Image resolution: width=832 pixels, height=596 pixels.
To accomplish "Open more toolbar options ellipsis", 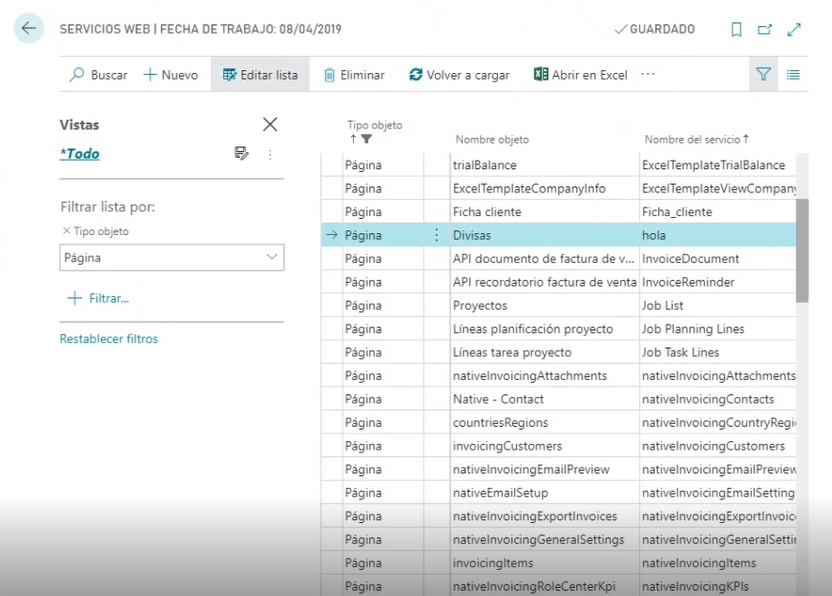I will pos(648,75).
